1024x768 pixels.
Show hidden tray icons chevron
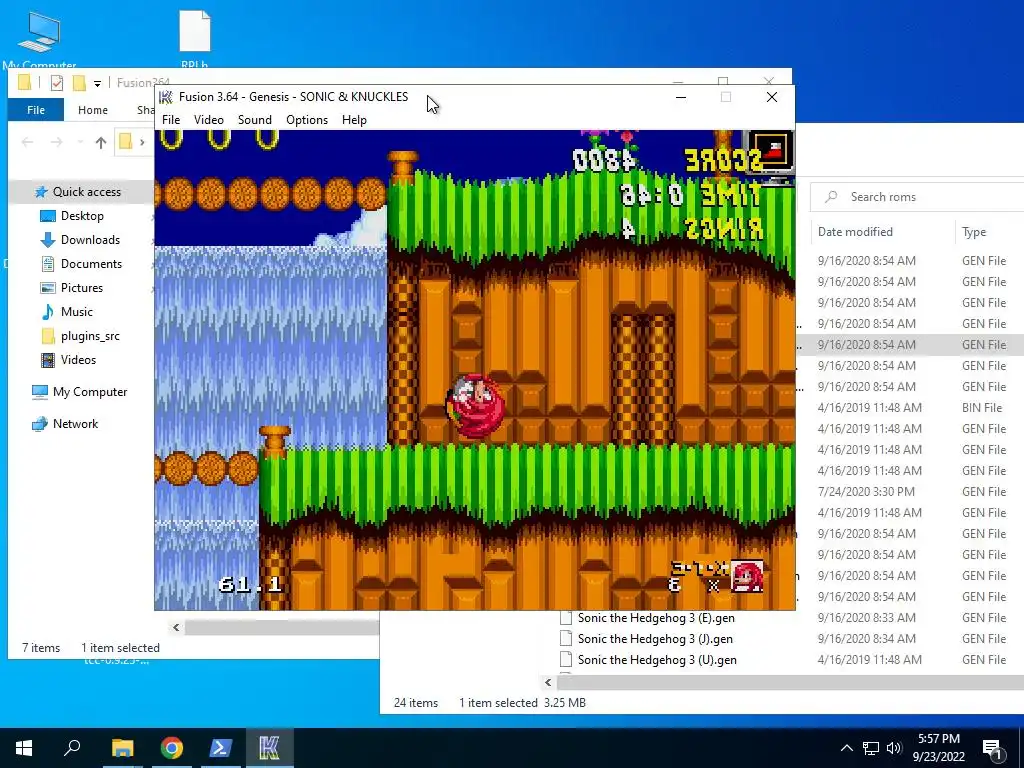click(x=846, y=748)
